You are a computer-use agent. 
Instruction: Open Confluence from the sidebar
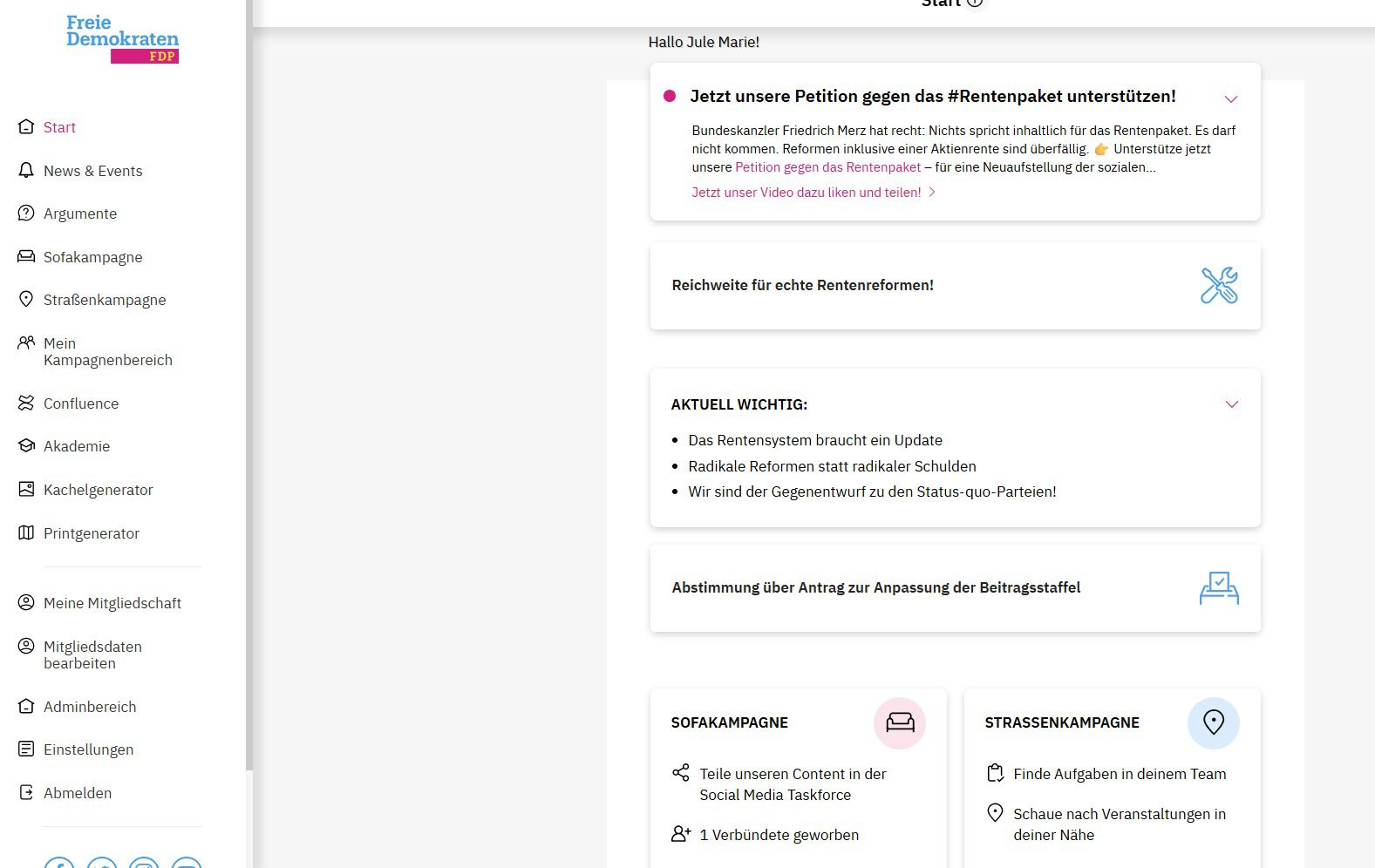coord(80,403)
